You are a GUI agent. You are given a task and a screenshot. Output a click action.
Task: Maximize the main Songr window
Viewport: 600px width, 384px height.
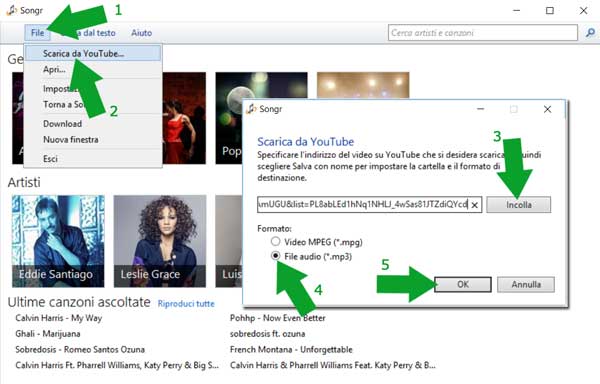pyautogui.click(x=549, y=11)
